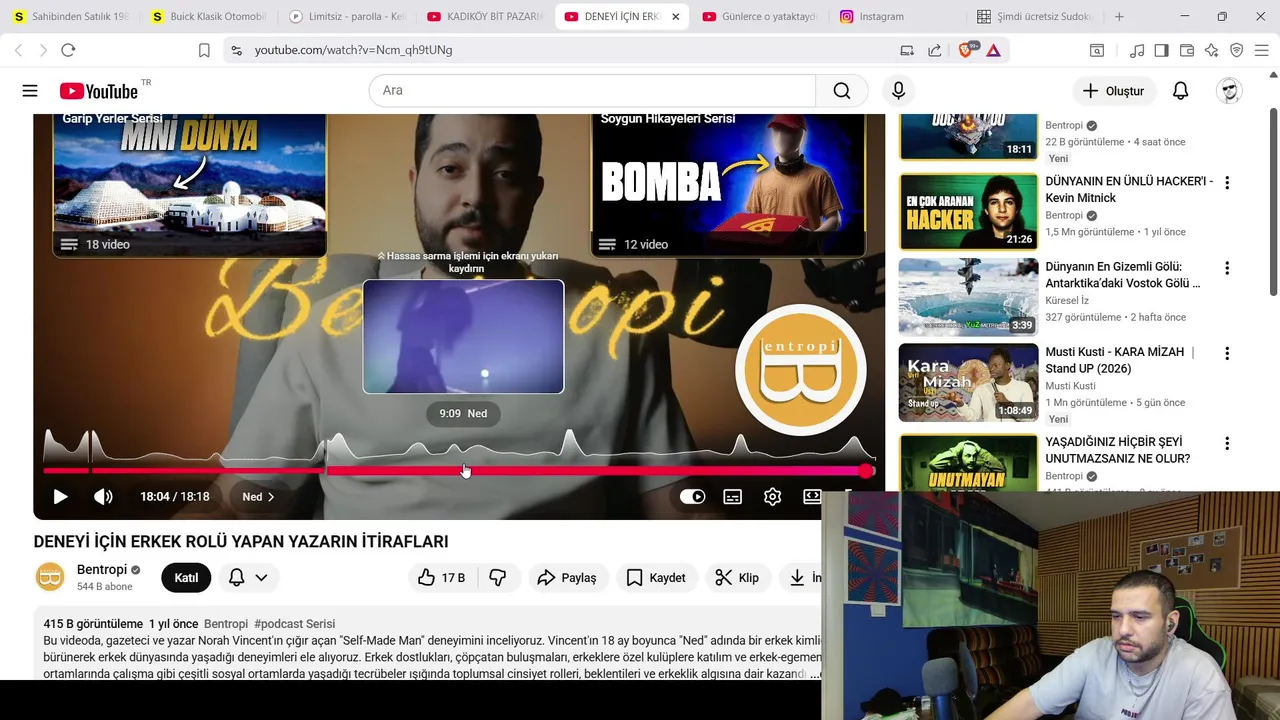This screenshot has width=1280, height=720.
Task: Open more options for Kevin Mitnick video
Action: click(1227, 183)
